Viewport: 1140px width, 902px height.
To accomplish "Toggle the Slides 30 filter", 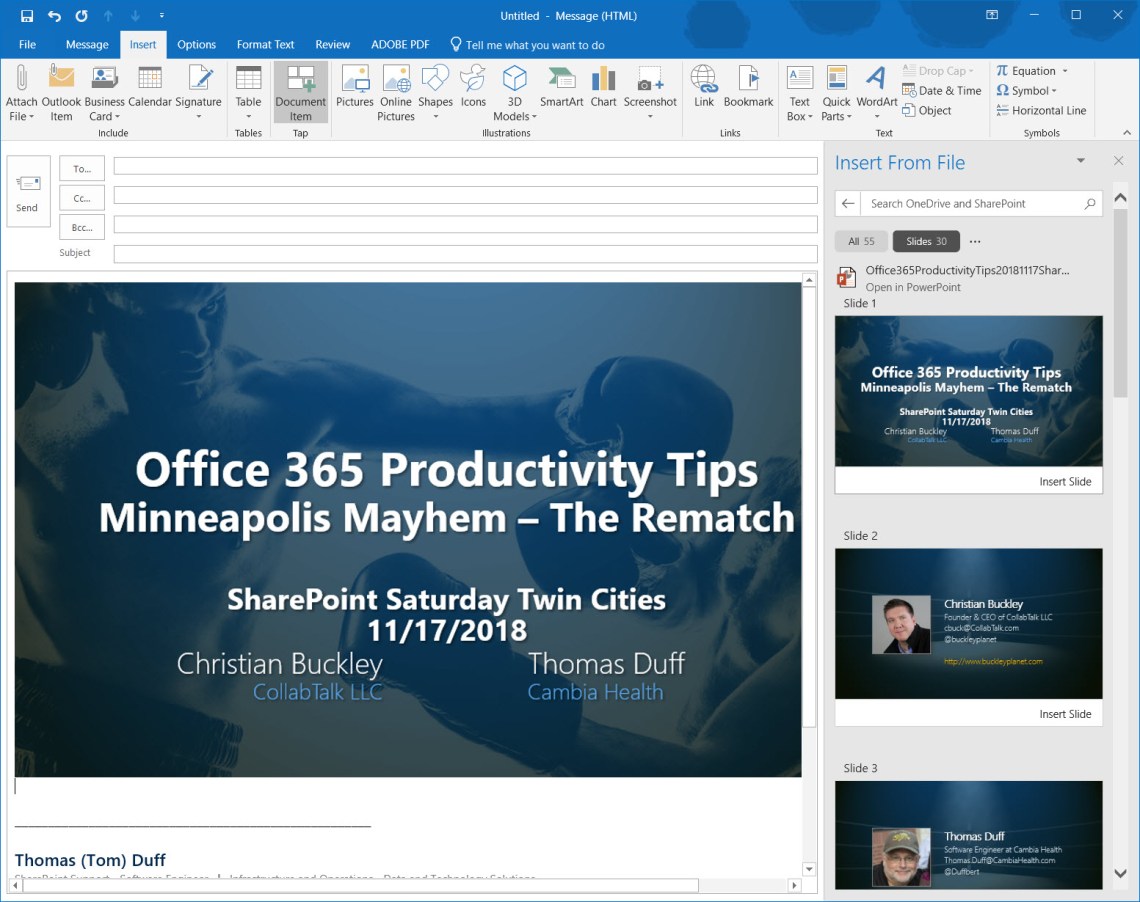I will 926,241.
